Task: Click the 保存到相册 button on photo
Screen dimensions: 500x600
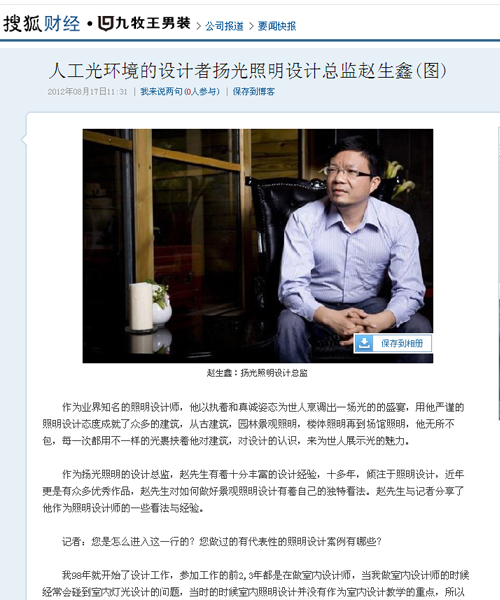Action: coord(393,343)
